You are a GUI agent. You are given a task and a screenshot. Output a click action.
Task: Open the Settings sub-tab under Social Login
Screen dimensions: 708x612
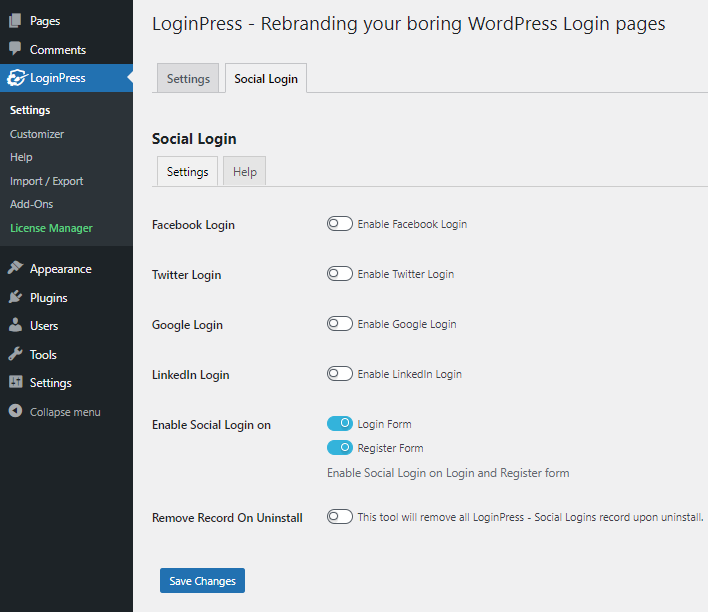coord(187,172)
